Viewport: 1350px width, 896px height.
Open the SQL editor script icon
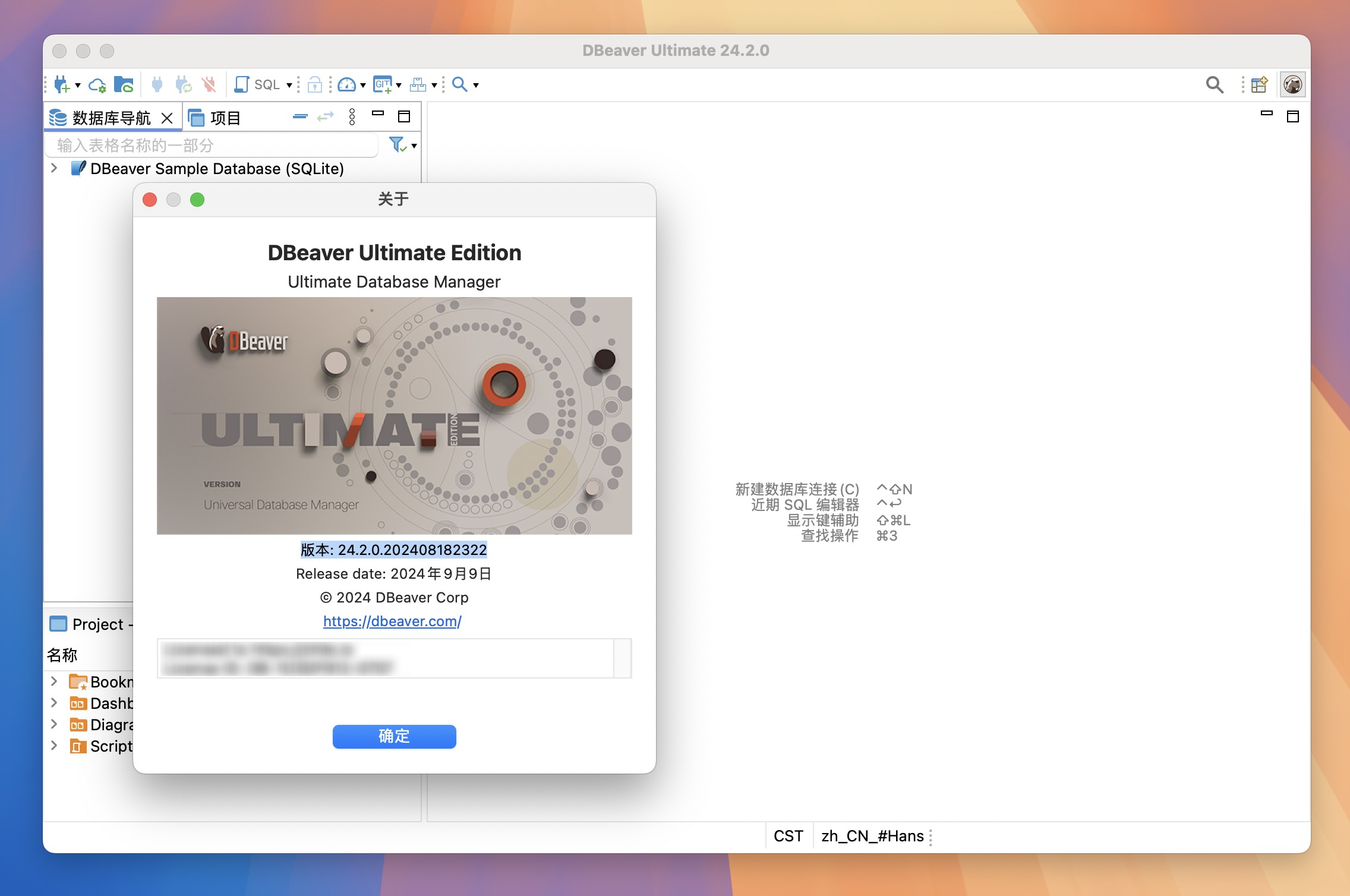click(241, 85)
